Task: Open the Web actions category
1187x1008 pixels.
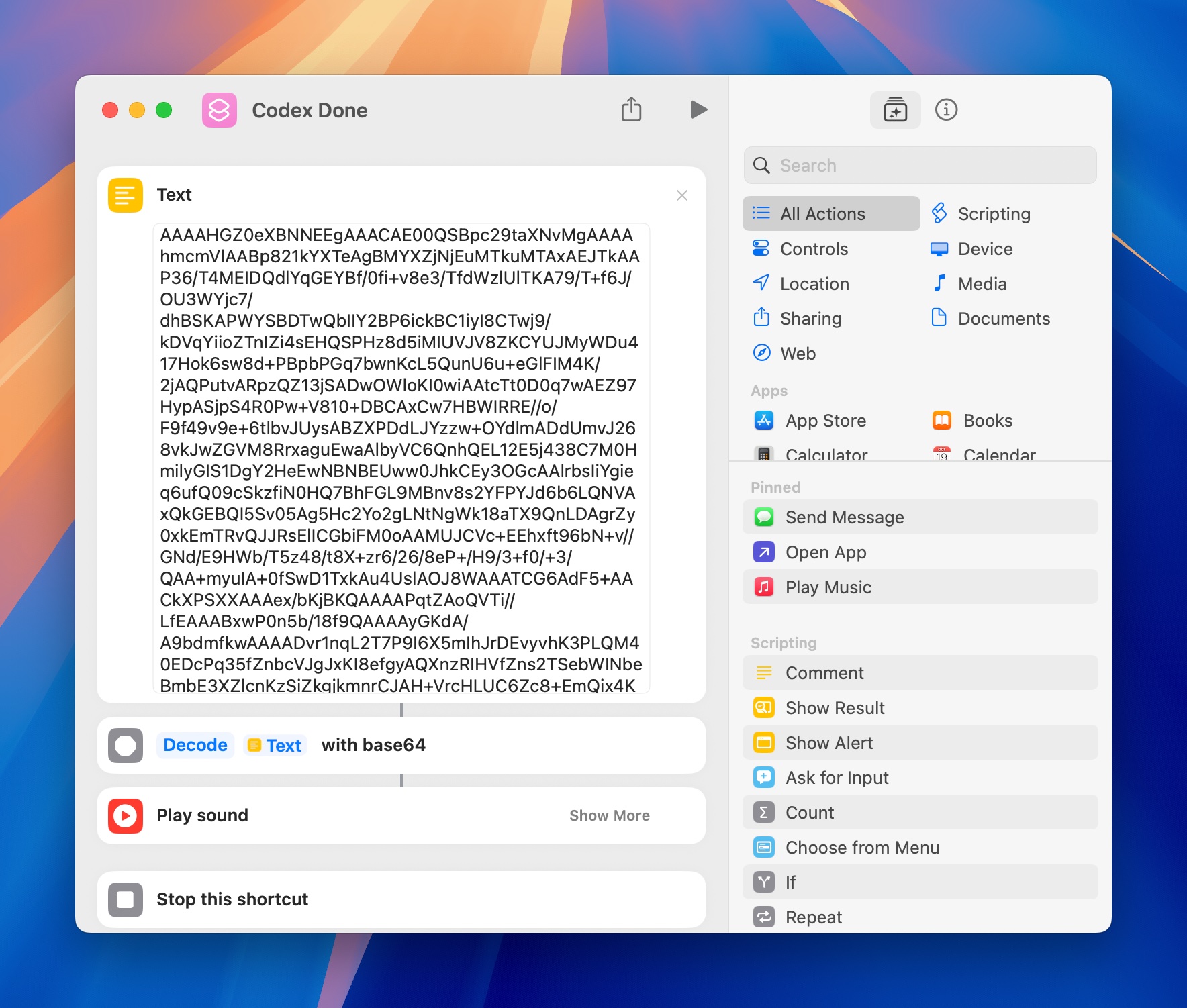Action: 798,353
